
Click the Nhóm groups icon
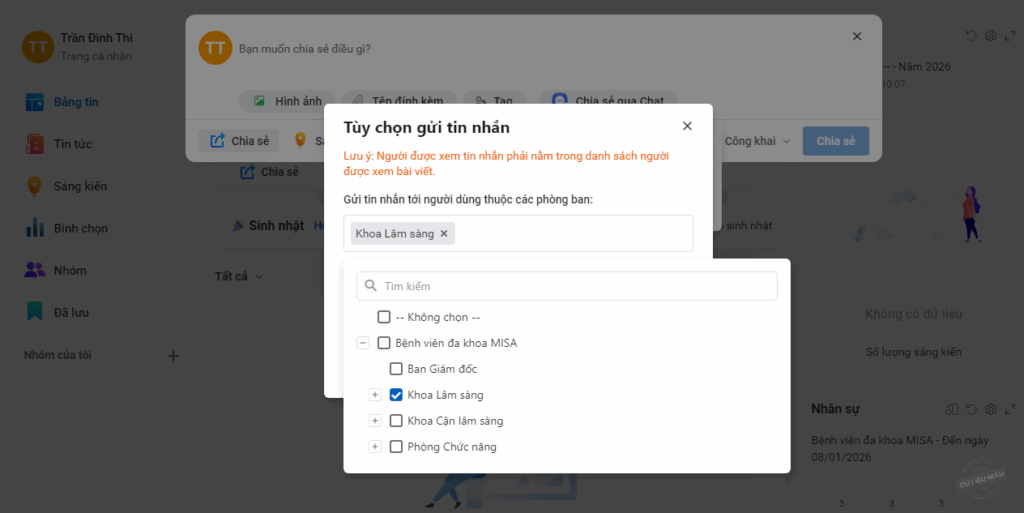(x=35, y=270)
